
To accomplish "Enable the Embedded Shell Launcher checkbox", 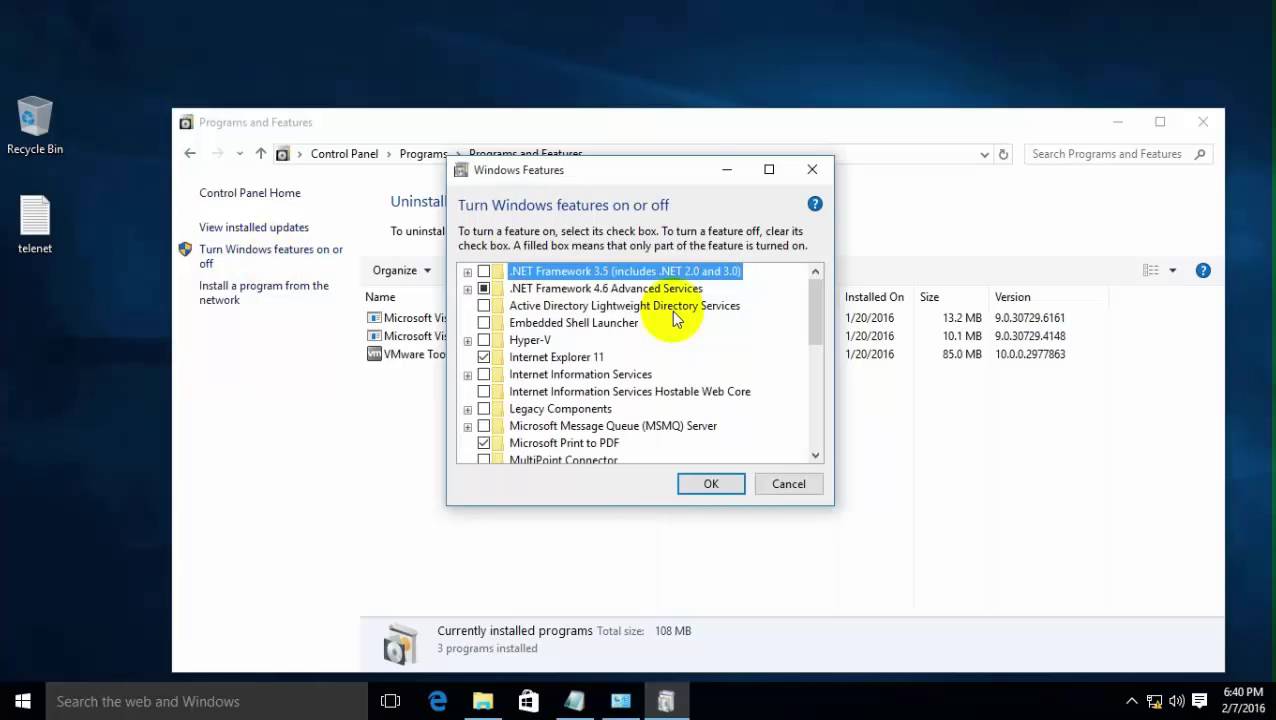I will [x=484, y=323].
